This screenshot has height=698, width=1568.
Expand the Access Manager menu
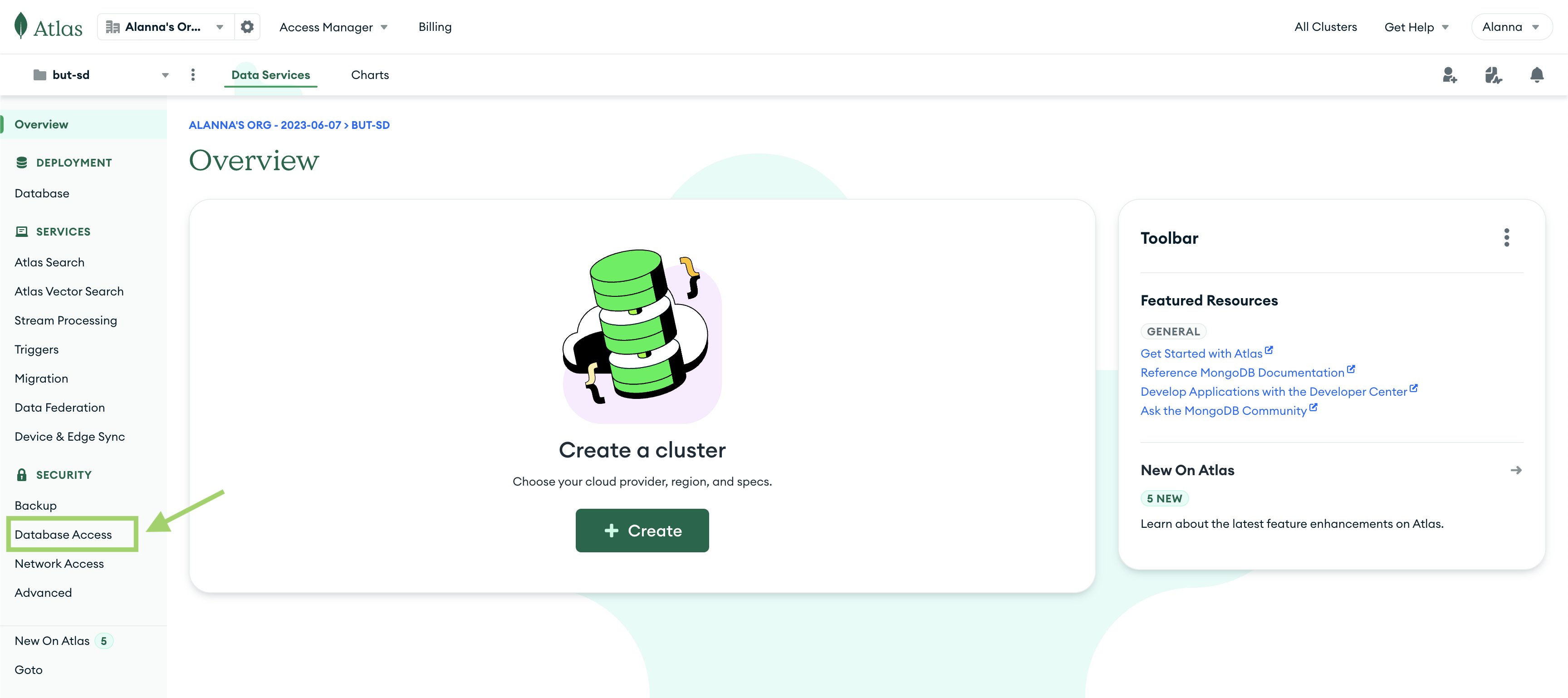click(x=333, y=27)
